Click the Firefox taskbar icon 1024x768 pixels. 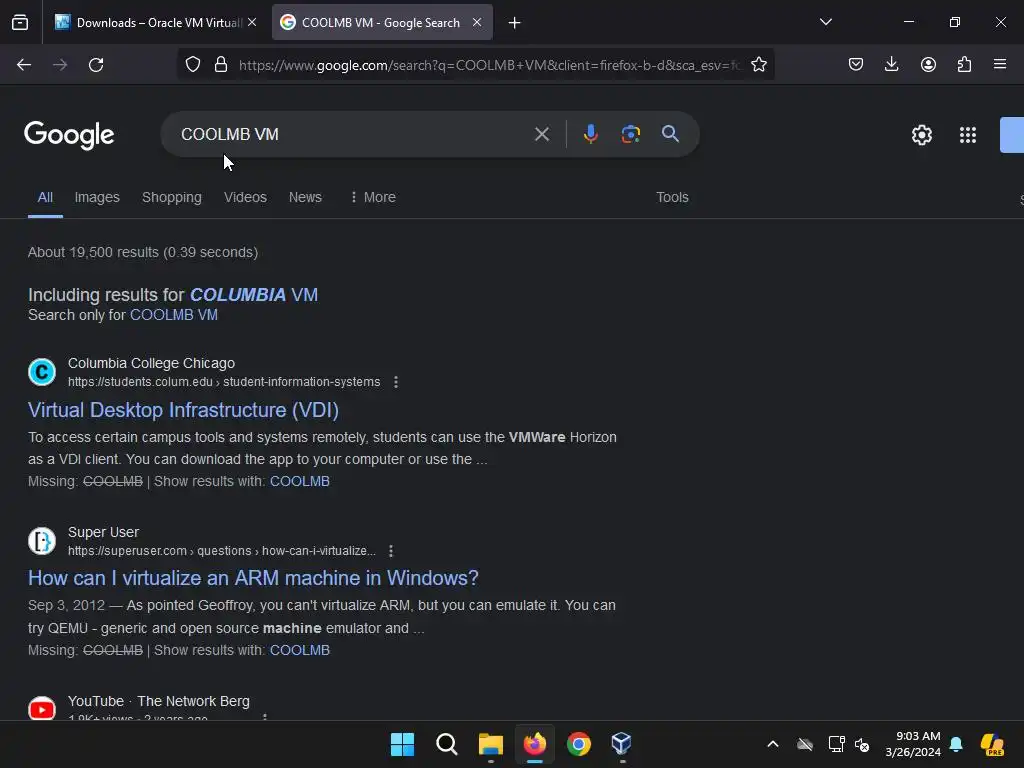(x=535, y=744)
